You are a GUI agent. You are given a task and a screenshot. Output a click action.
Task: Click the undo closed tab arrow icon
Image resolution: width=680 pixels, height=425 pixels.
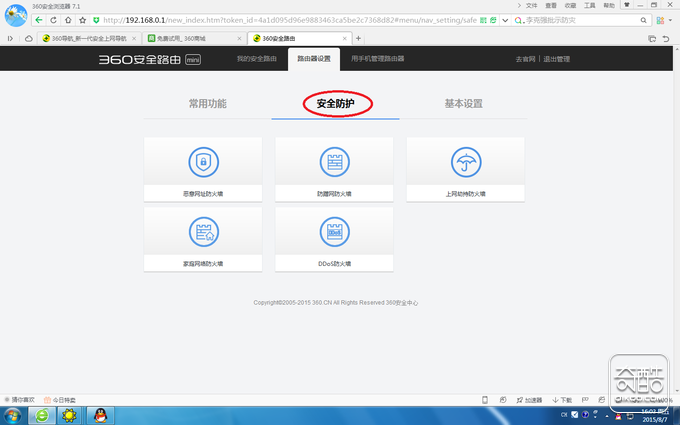[x=666, y=39]
